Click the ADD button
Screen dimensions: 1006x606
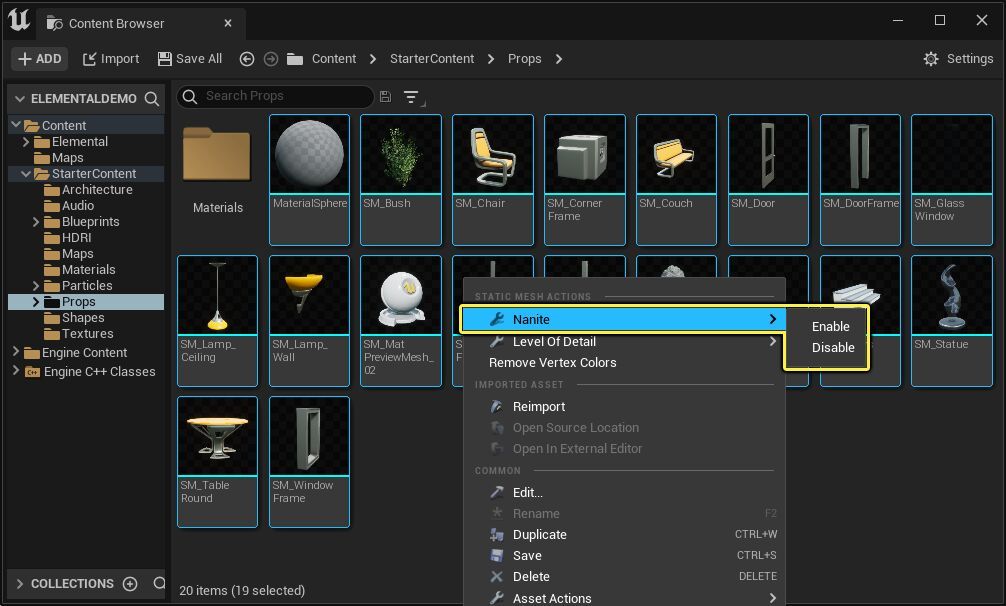[40, 59]
